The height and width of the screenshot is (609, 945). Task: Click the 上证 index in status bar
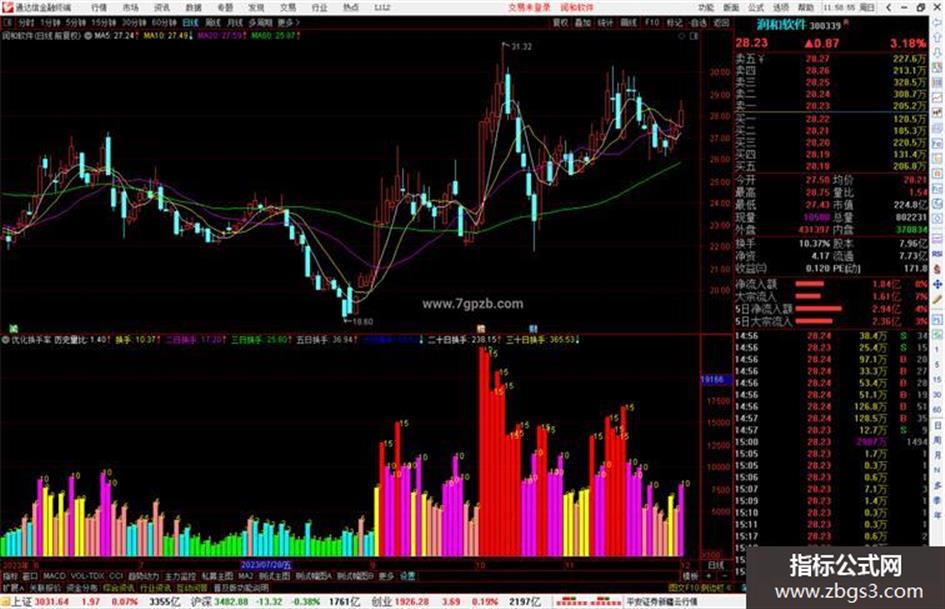click(x=22, y=602)
